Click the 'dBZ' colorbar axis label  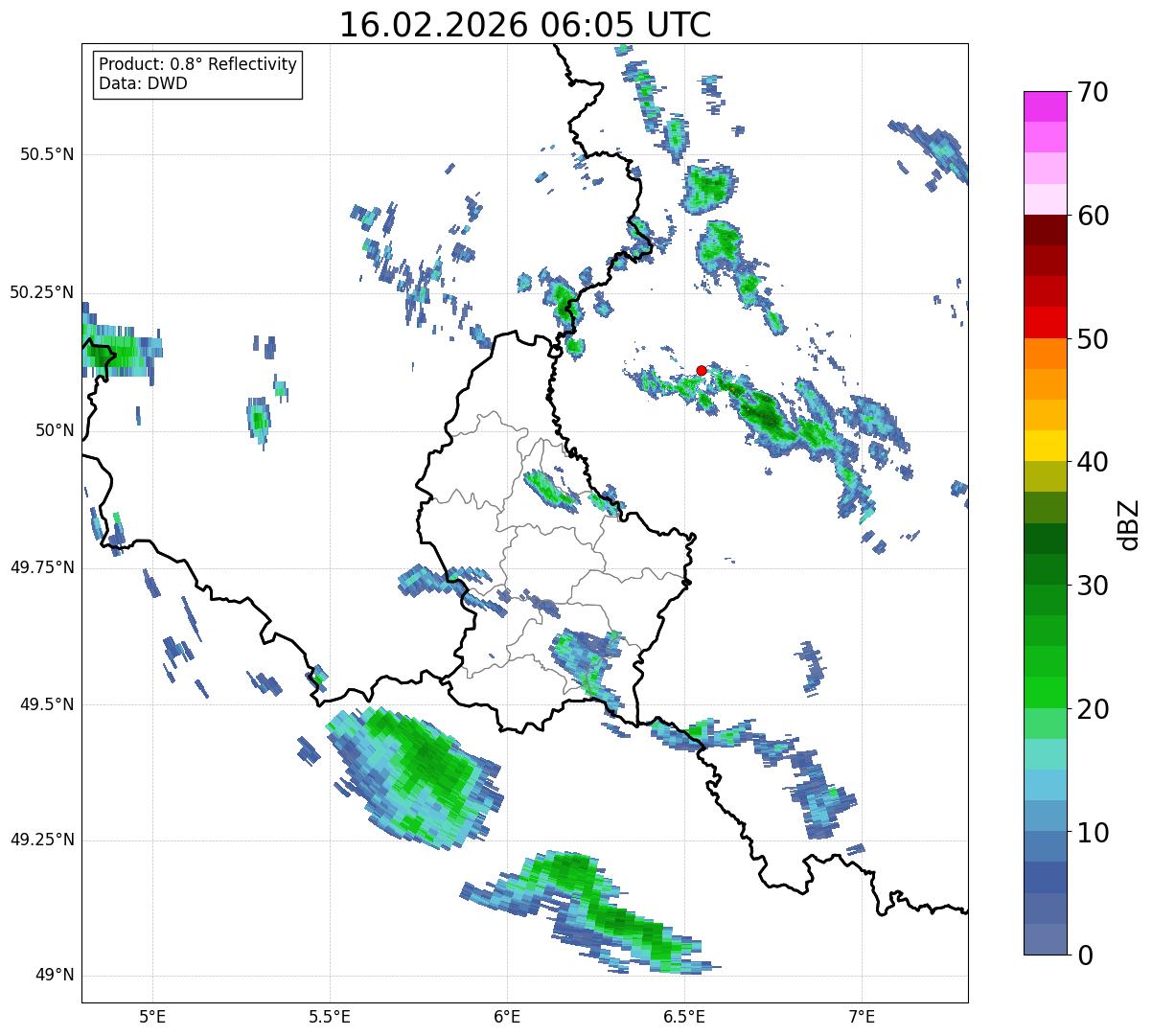[1129, 523]
